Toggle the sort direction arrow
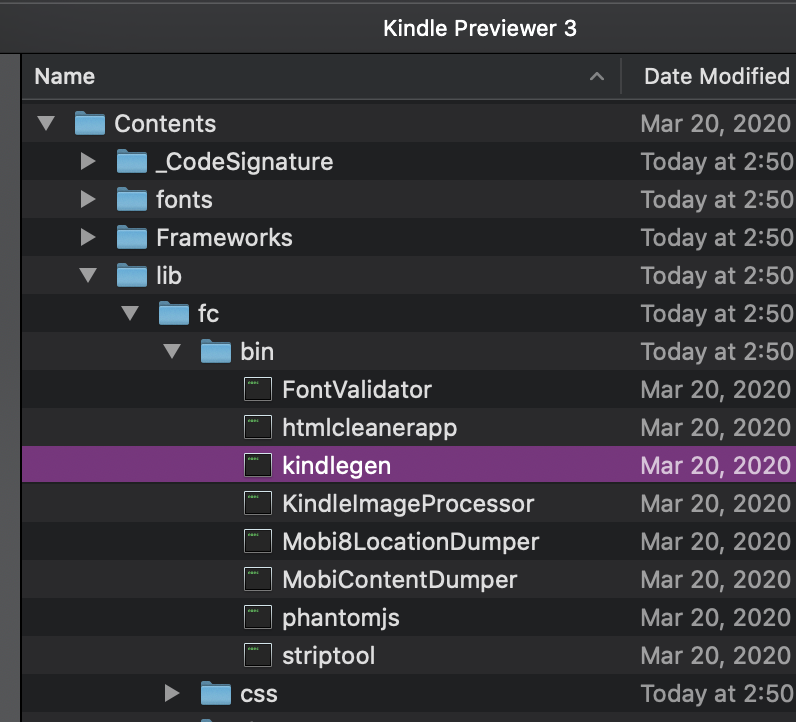This screenshot has width=796, height=722. coord(597,77)
